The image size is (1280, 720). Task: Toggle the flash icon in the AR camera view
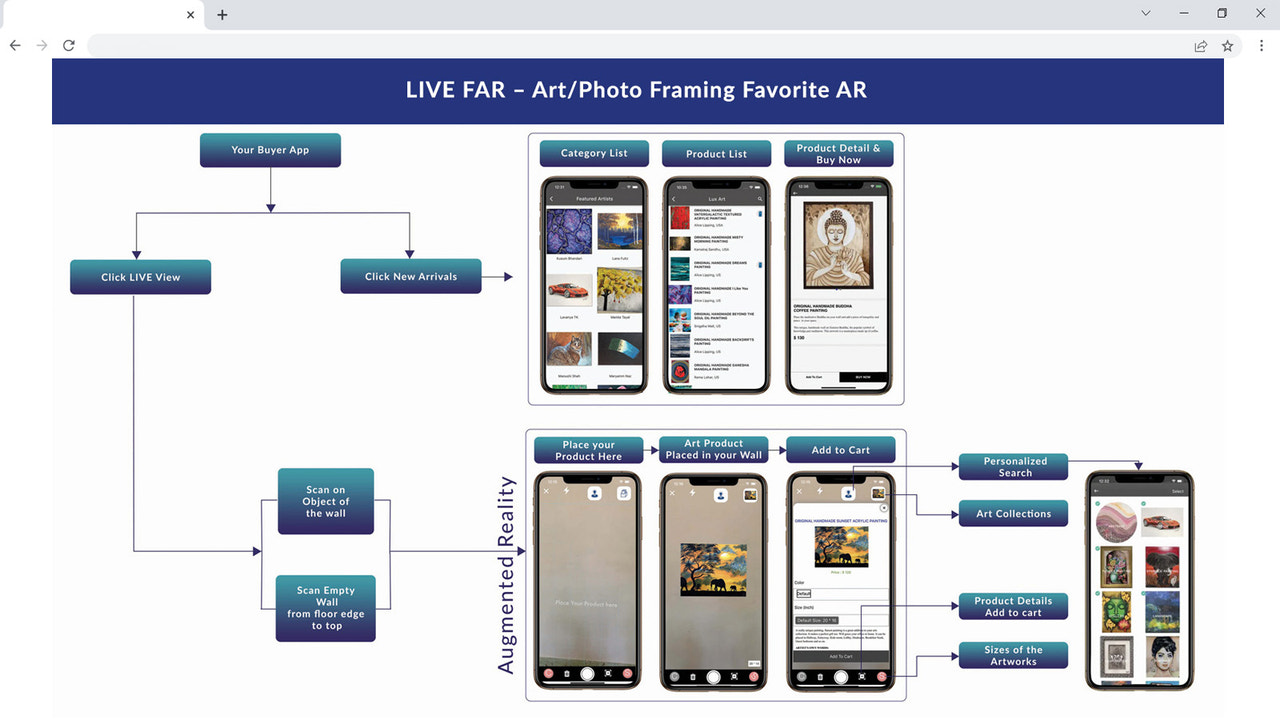pyautogui.click(x=567, y=491)
